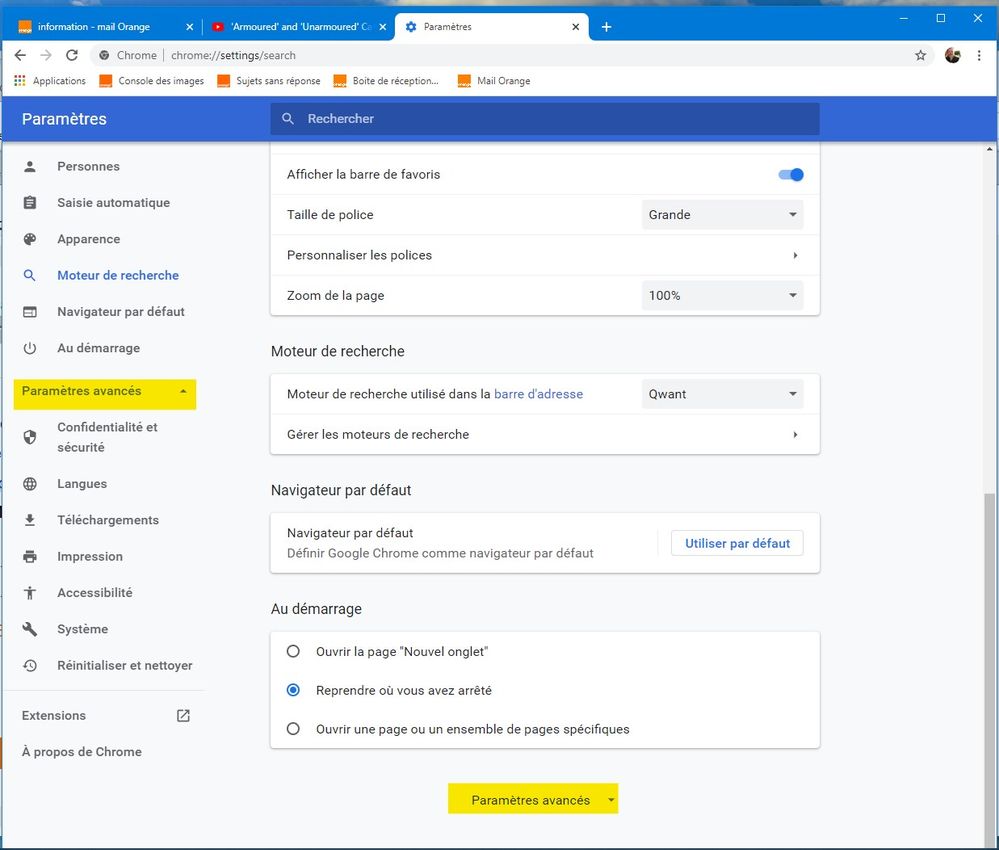Click the Utiliser par défaut button
999x850 pixels.
(737, 544)
